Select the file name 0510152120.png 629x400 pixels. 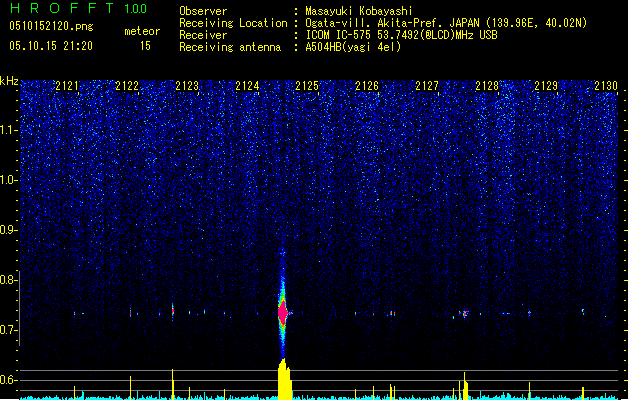(51, 26)
